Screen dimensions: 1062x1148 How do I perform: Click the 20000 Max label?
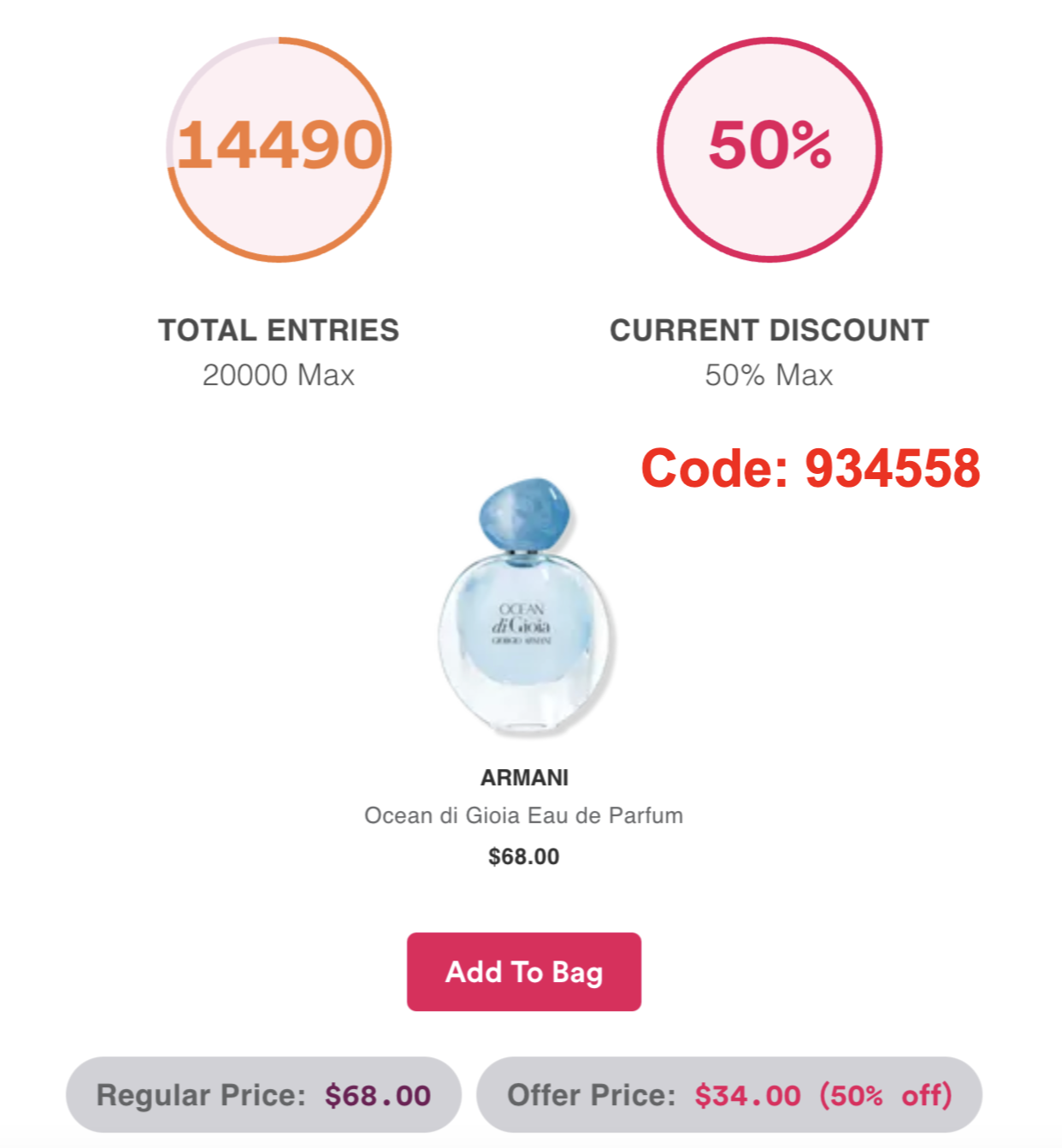[279, 375]
